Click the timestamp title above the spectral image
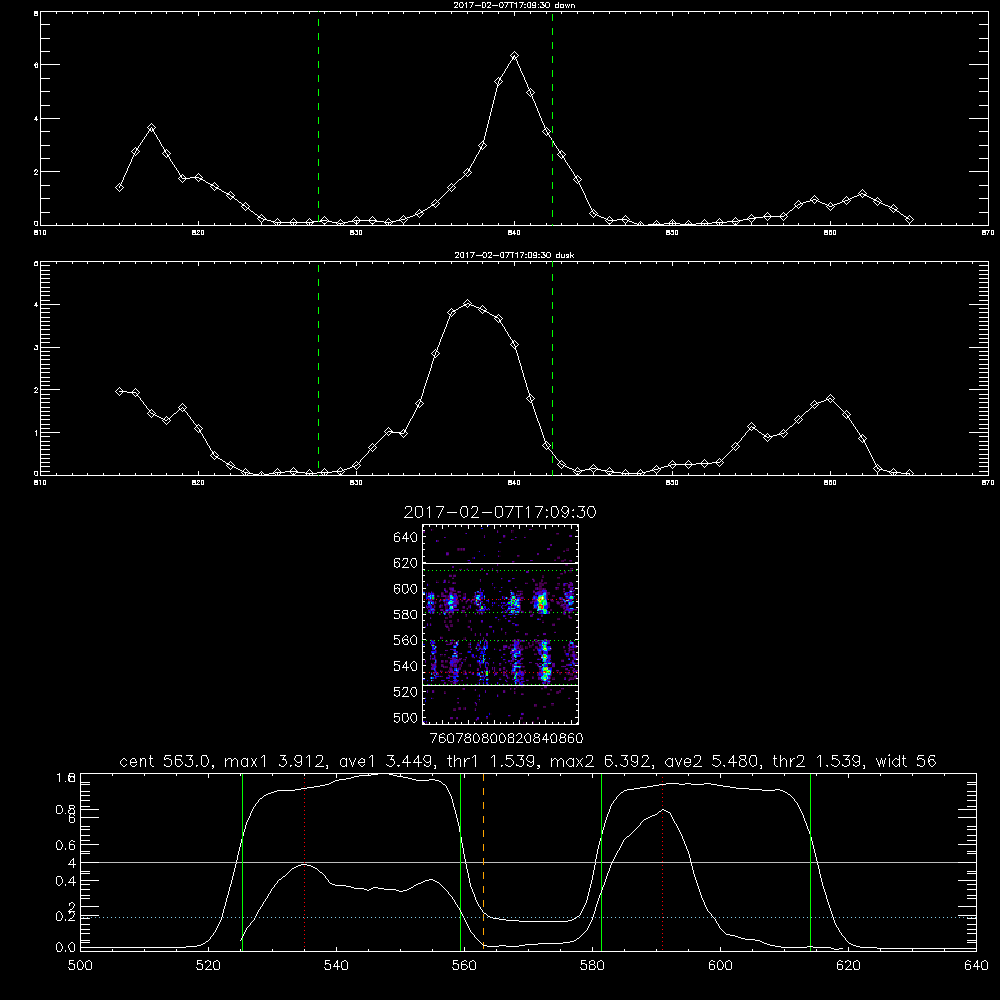1000x1000 pixels. (x=500, y=512)
